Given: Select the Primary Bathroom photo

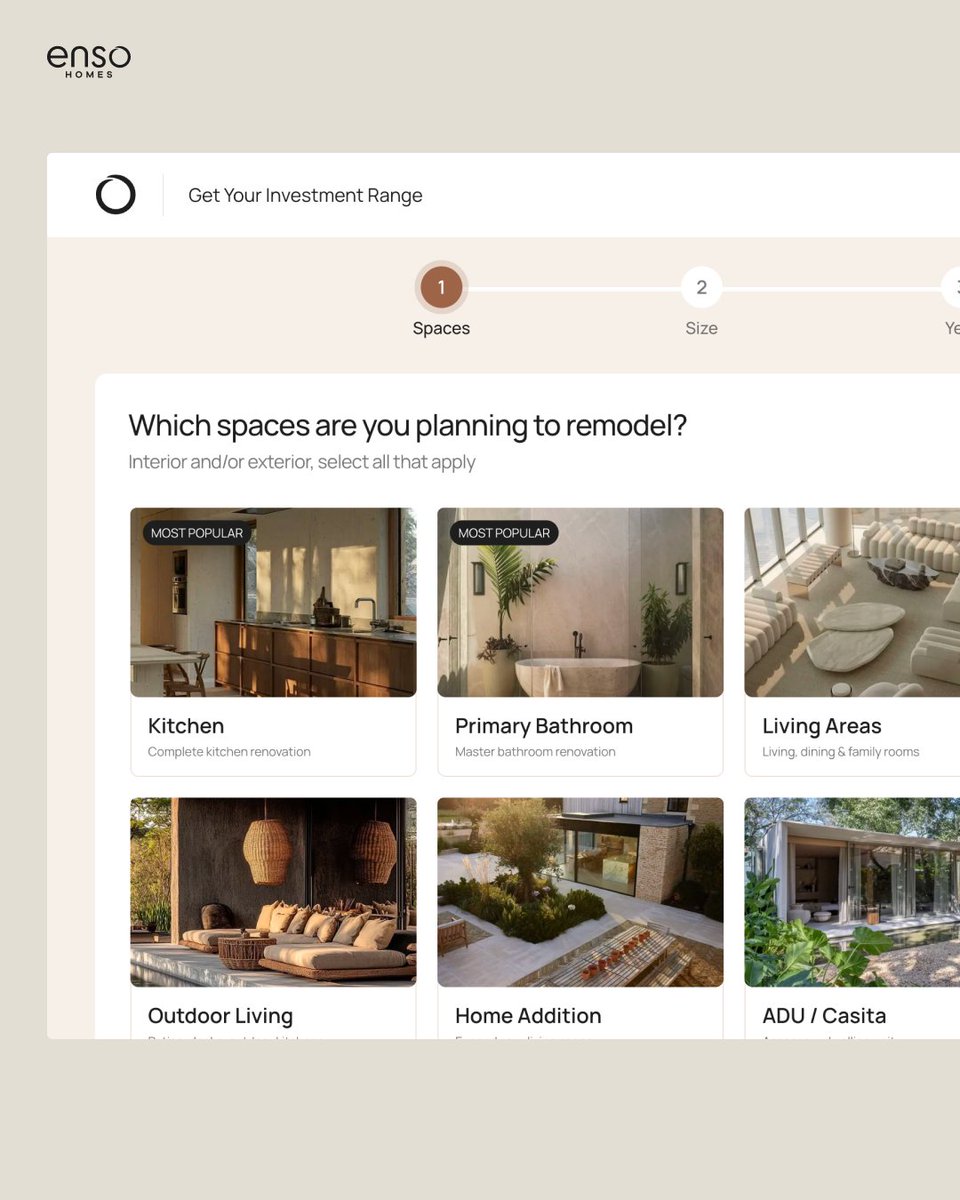Looking at the screenshot, I should pos(580,602).
